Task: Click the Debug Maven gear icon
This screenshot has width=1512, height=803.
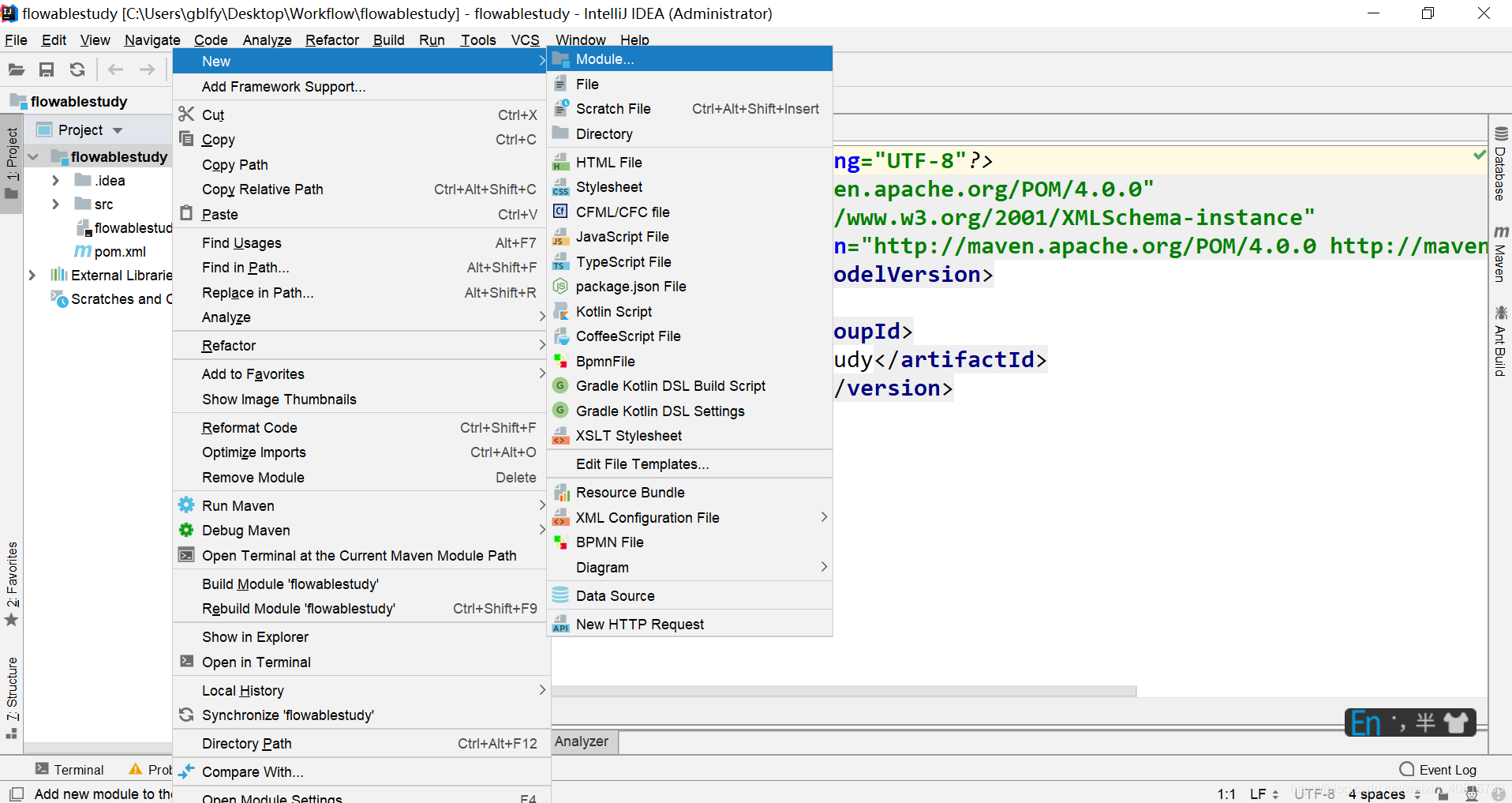Action: (186, 531)
